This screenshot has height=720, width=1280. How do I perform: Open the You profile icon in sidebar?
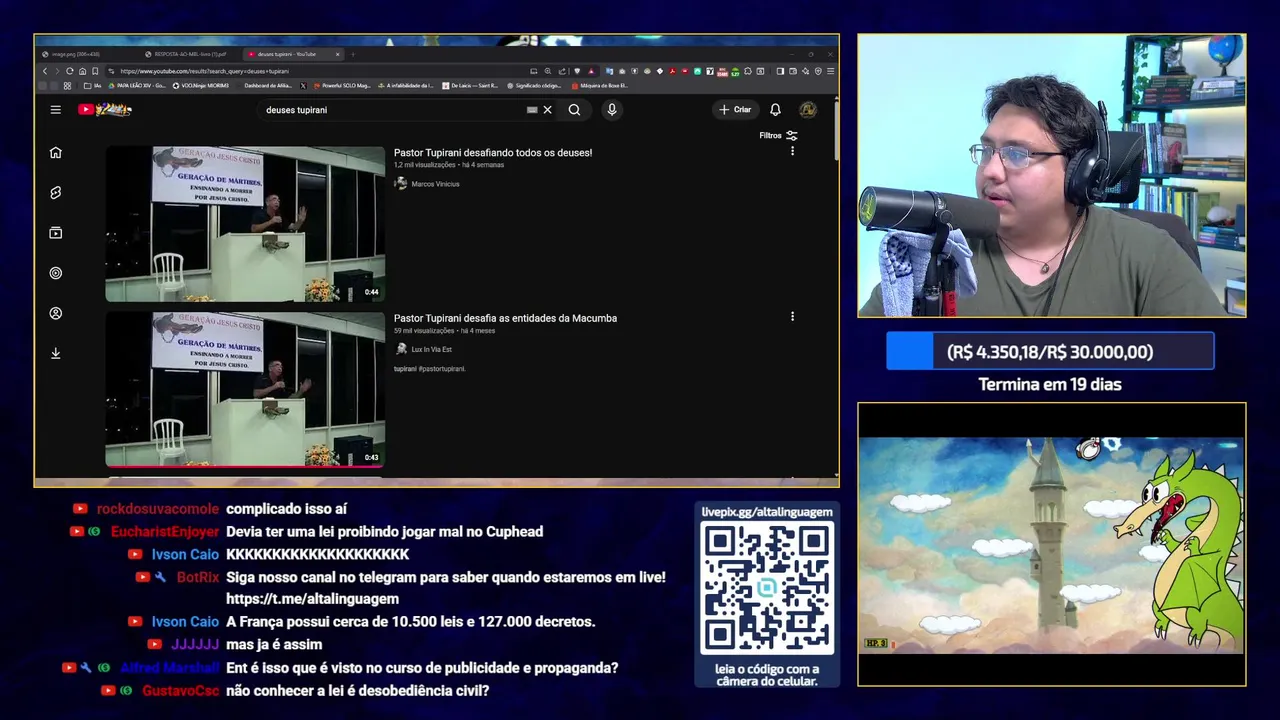pyautogui.click(x=56, y=313)
